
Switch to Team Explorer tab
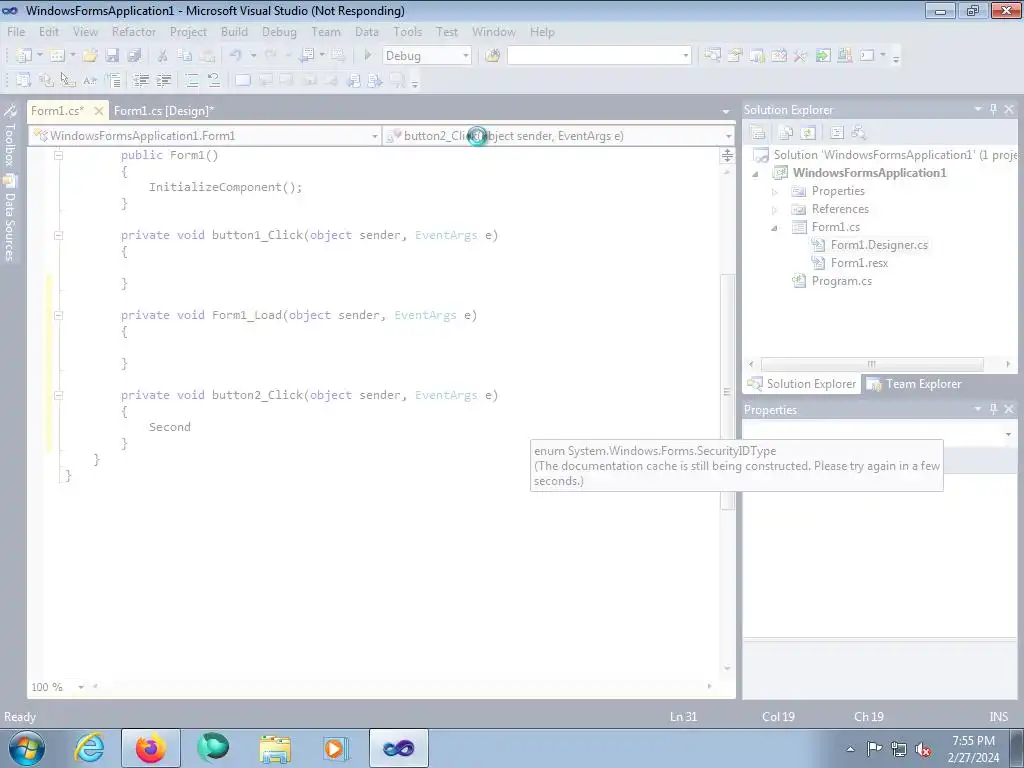coord(915,384)
